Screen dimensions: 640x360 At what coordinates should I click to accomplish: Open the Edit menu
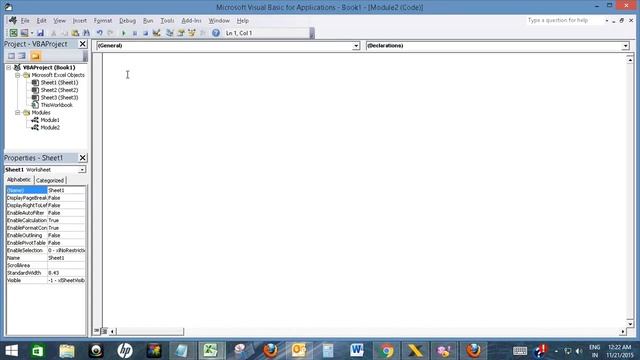click(42, 20)
